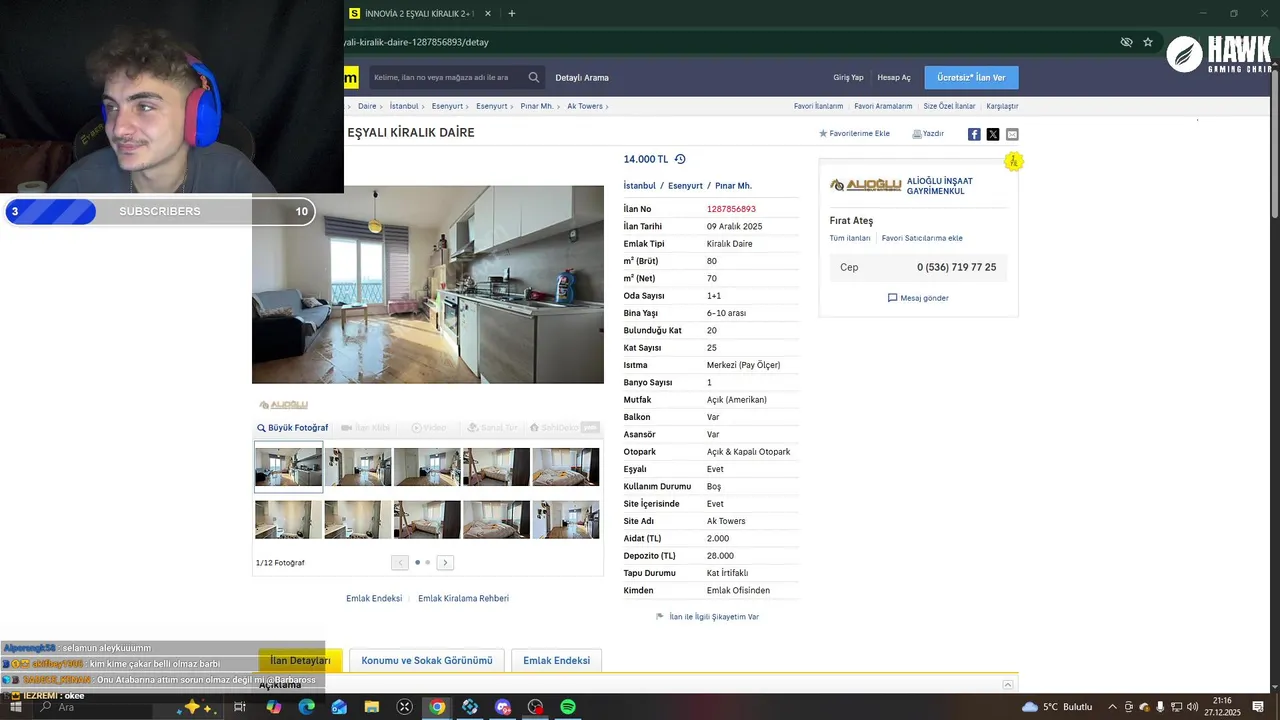Click the main apartment photo
The width and height of the screenshot is (1280, 720).
(x=428, y=284)
